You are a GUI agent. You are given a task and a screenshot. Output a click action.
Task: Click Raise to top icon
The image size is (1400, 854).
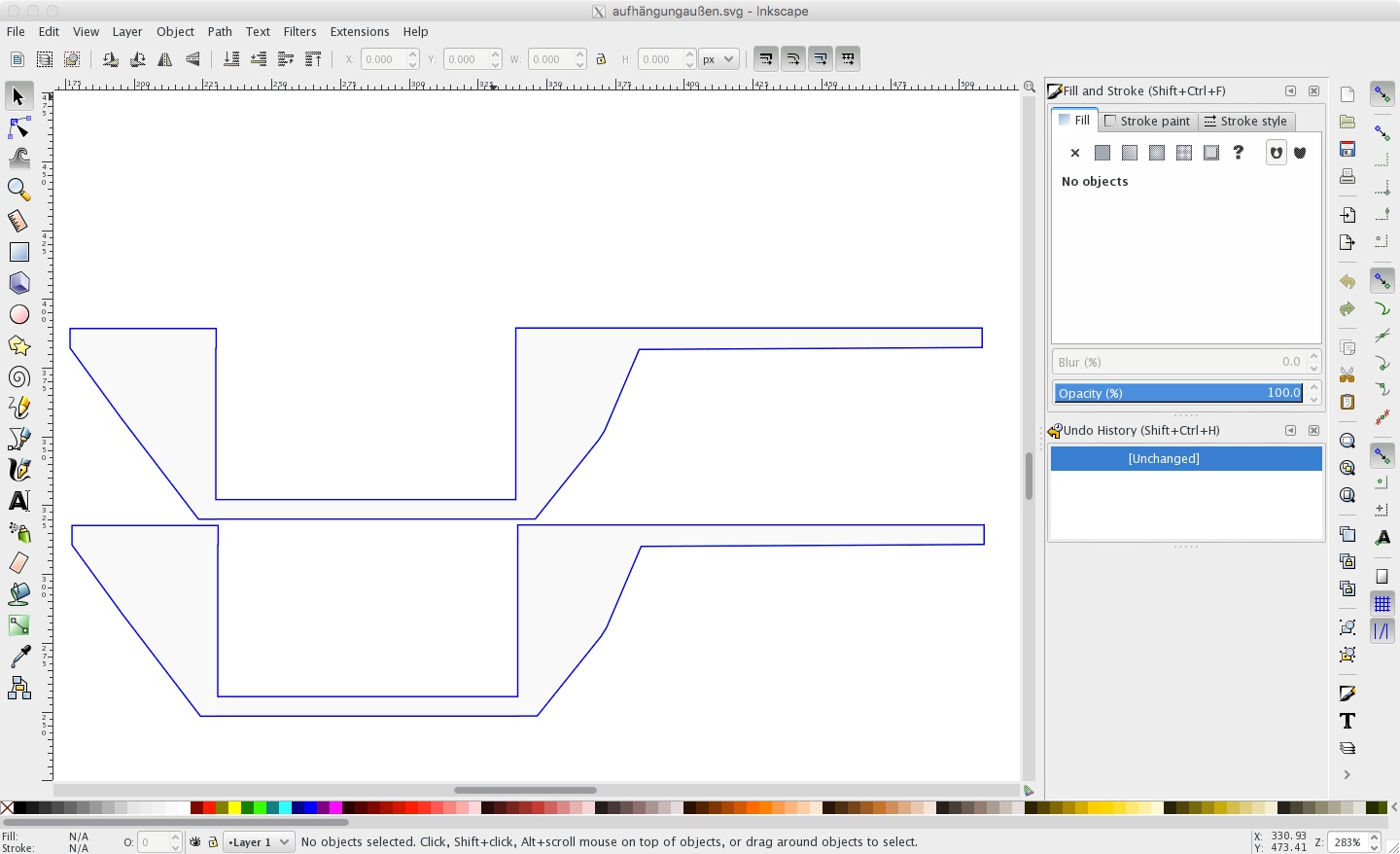(x=313, y=59)
